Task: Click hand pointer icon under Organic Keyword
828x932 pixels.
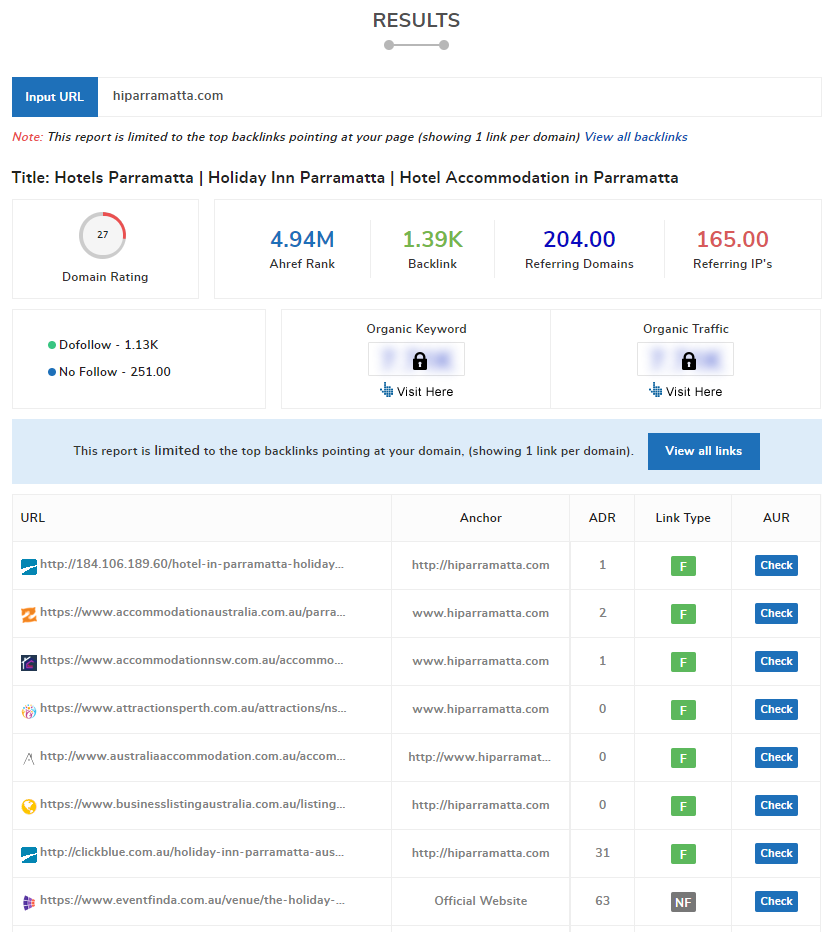Action: click(x=386, y=390)
